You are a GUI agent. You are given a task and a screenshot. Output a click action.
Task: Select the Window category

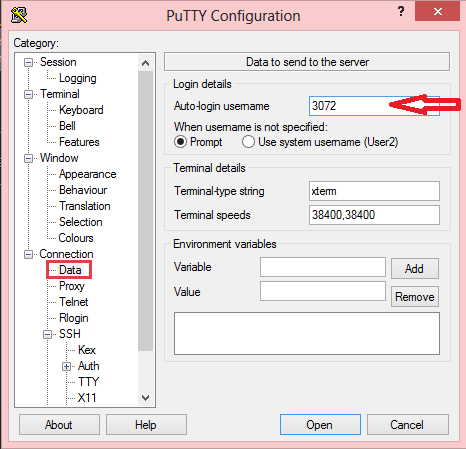pos(59,158)
